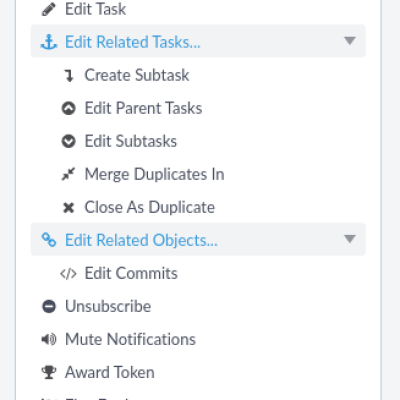Viewport: 400px width, 400px height.
Task: Click the X icon for Close As Duplicate
Action: [69, 207]
